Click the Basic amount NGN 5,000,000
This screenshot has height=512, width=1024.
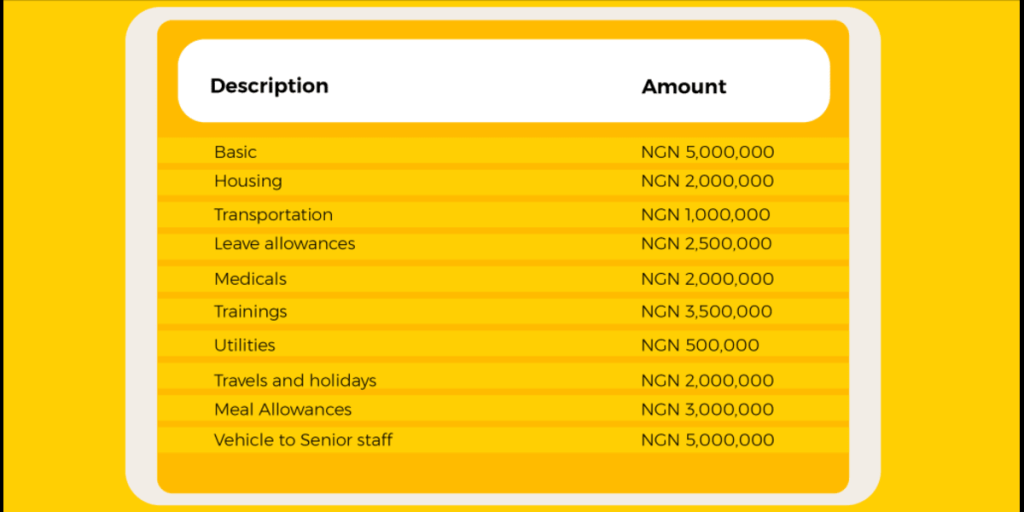tap(707, 152)
